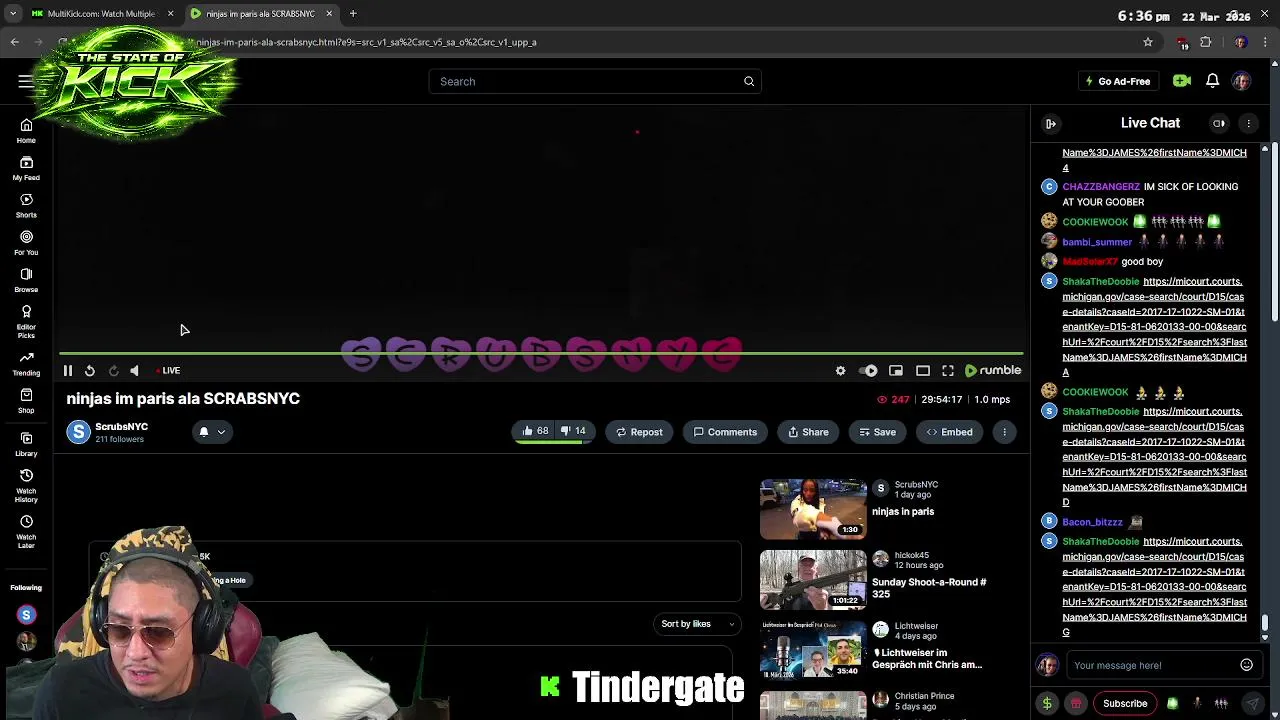1280x720 pixels.
Task: Dislike the video with thumbs down
Action: pyautogui.click(x=573, y=431)
